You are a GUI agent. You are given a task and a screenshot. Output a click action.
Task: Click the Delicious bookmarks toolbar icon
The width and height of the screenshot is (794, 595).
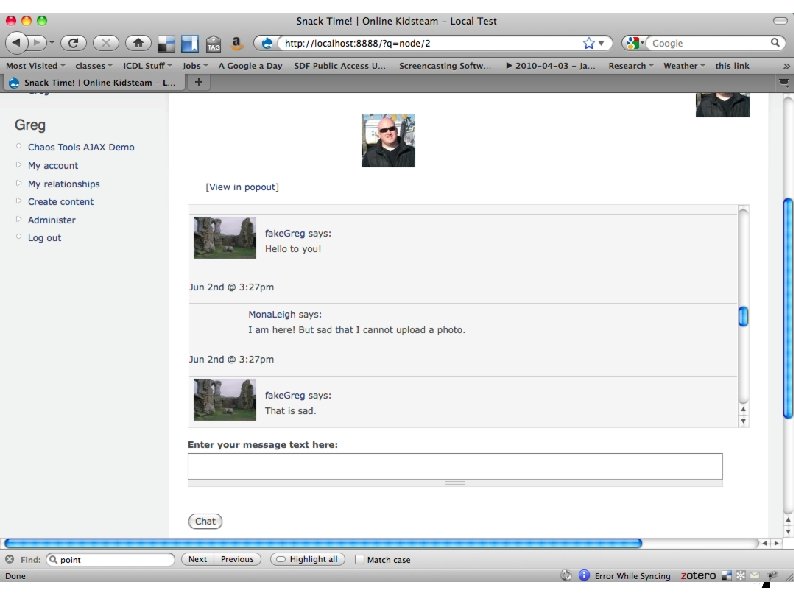[x=166, y=45]
